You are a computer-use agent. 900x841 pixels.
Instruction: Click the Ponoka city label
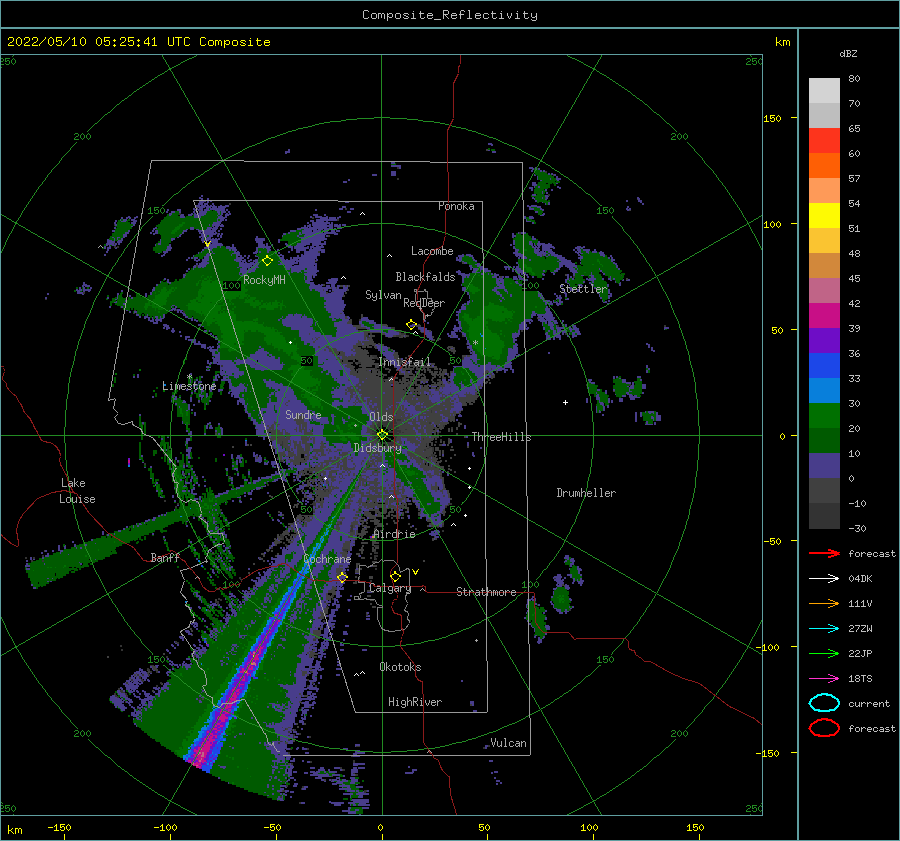(456, 206)
